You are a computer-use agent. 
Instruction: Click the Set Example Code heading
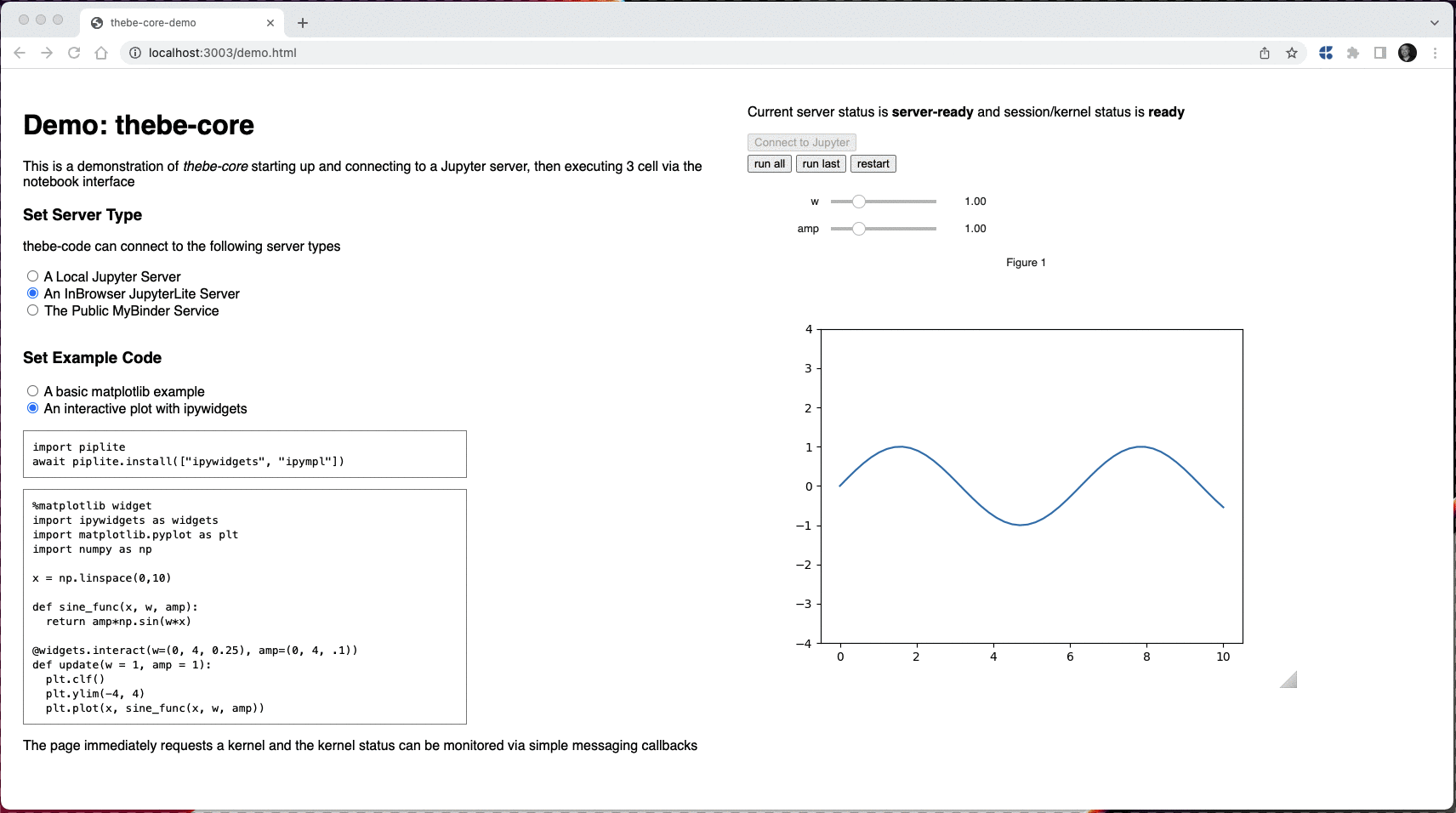pos(92,358)
